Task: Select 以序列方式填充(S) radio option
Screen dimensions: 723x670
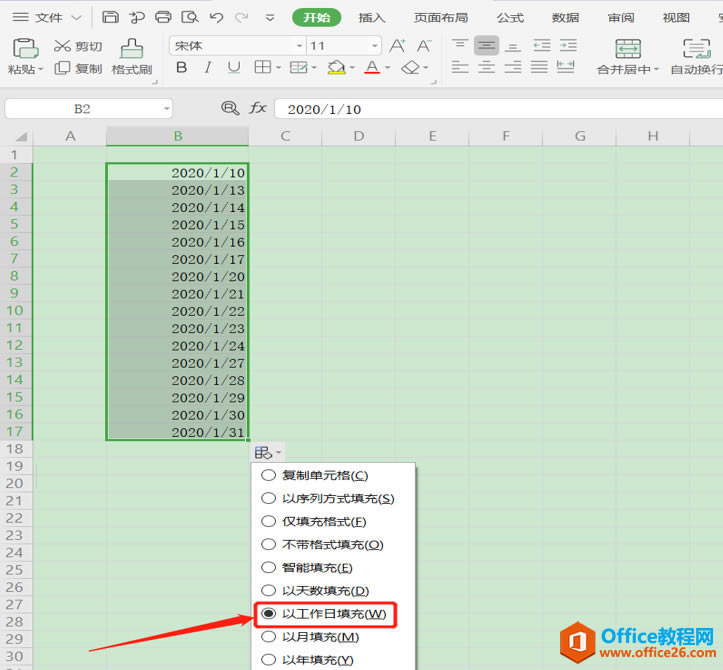Action: [268, 498]
